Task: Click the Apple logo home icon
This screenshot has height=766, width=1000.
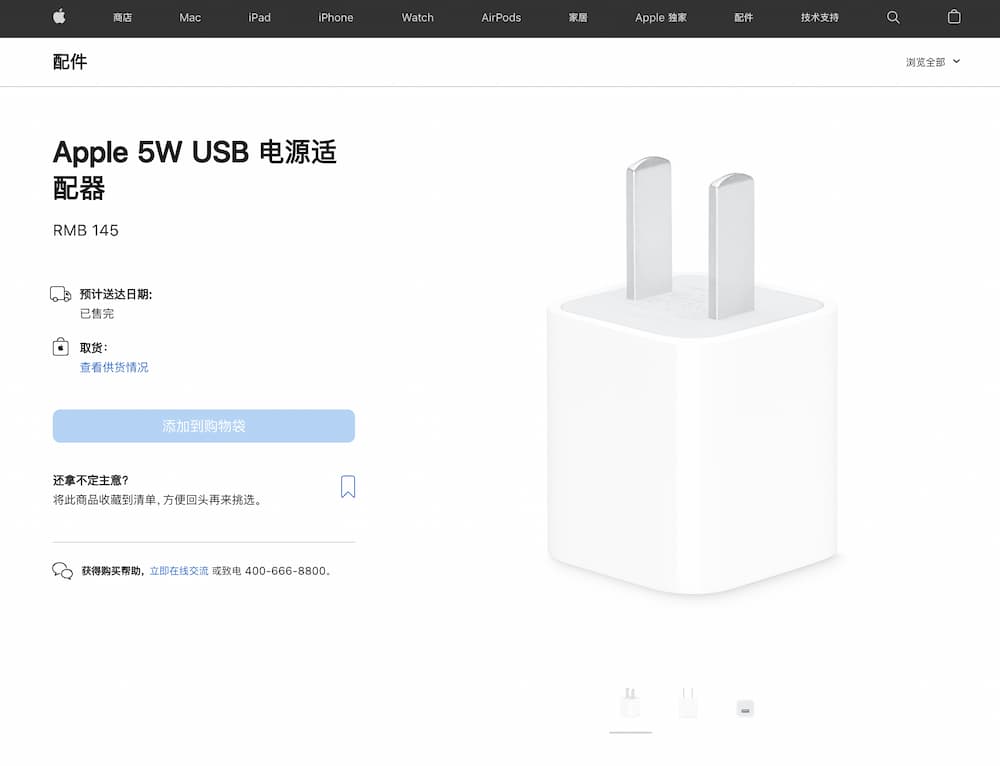Action: 59,17
